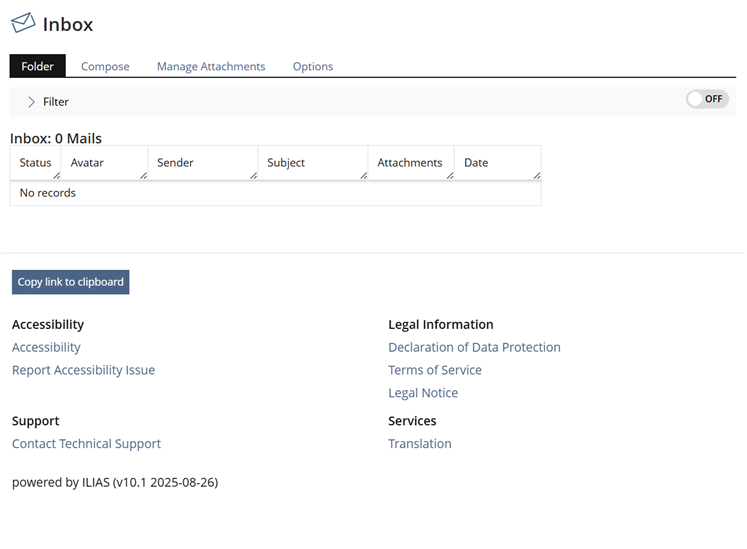The width and height of the screenshot is (747, 549).
Task: Select the Options tab
Action: (x=313, y=66)
